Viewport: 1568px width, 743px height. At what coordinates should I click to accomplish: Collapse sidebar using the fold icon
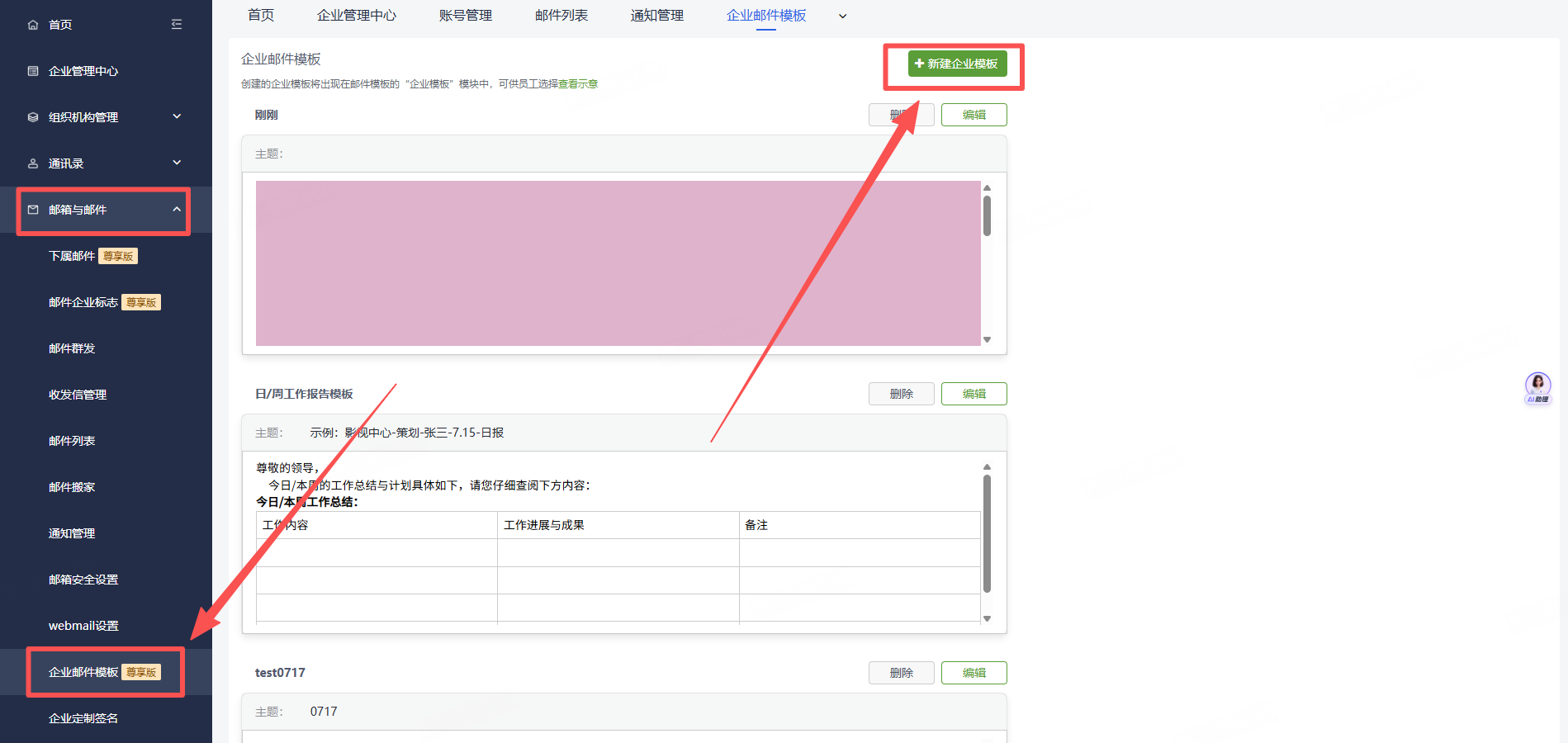[177, 25]
